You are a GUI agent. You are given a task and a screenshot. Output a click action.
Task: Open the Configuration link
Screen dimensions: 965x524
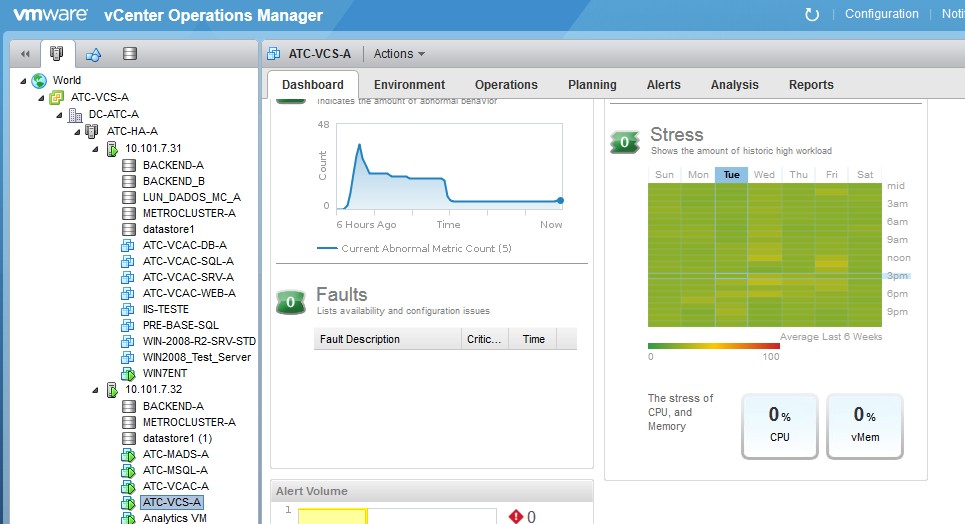881,14
